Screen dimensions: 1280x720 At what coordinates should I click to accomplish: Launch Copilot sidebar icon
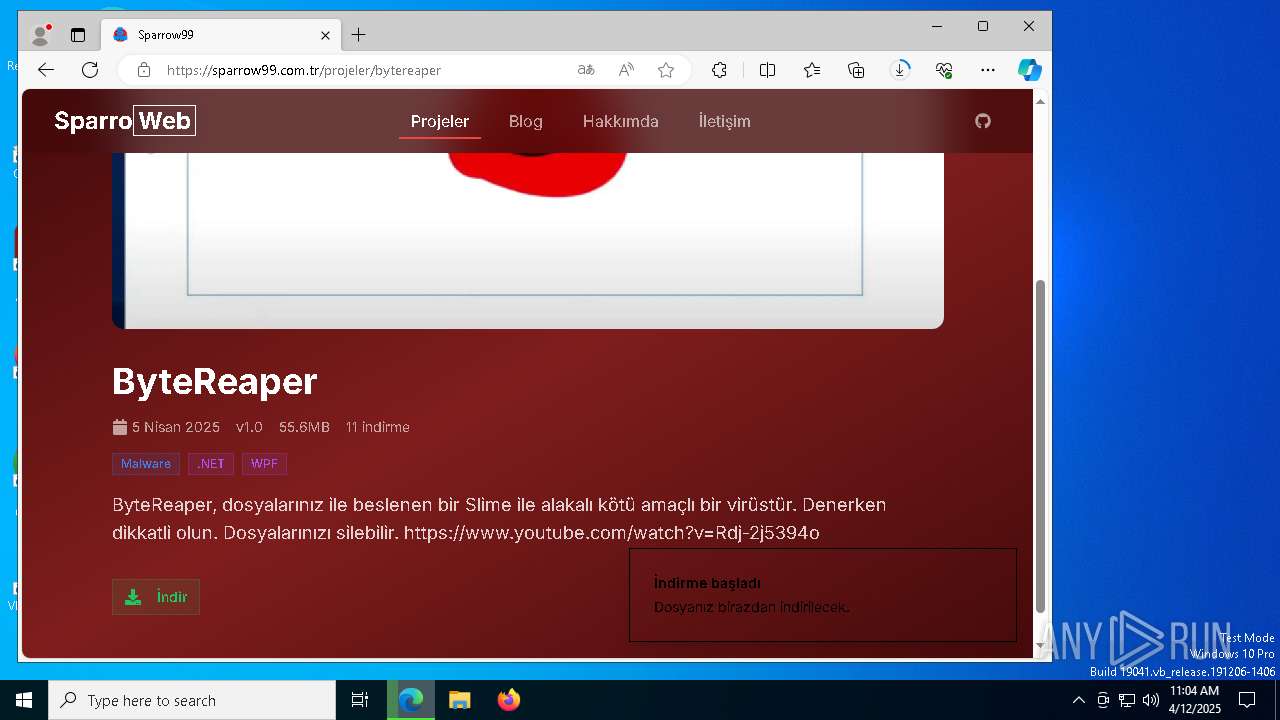click(1030, 70)
